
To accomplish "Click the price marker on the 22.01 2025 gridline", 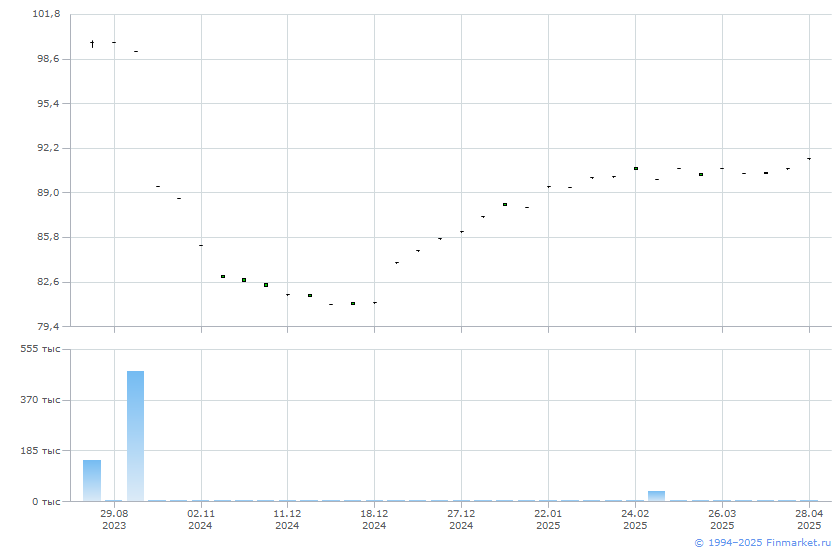I will [549, 187].
